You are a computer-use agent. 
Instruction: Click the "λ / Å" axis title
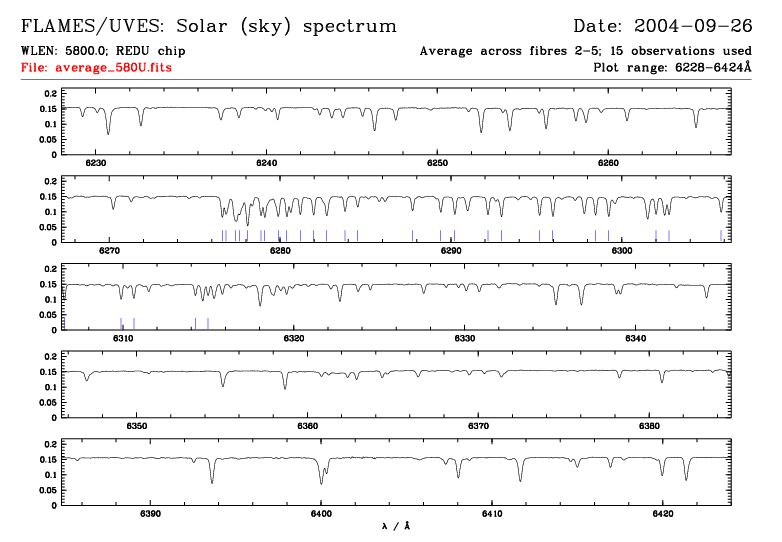(395, 526)
